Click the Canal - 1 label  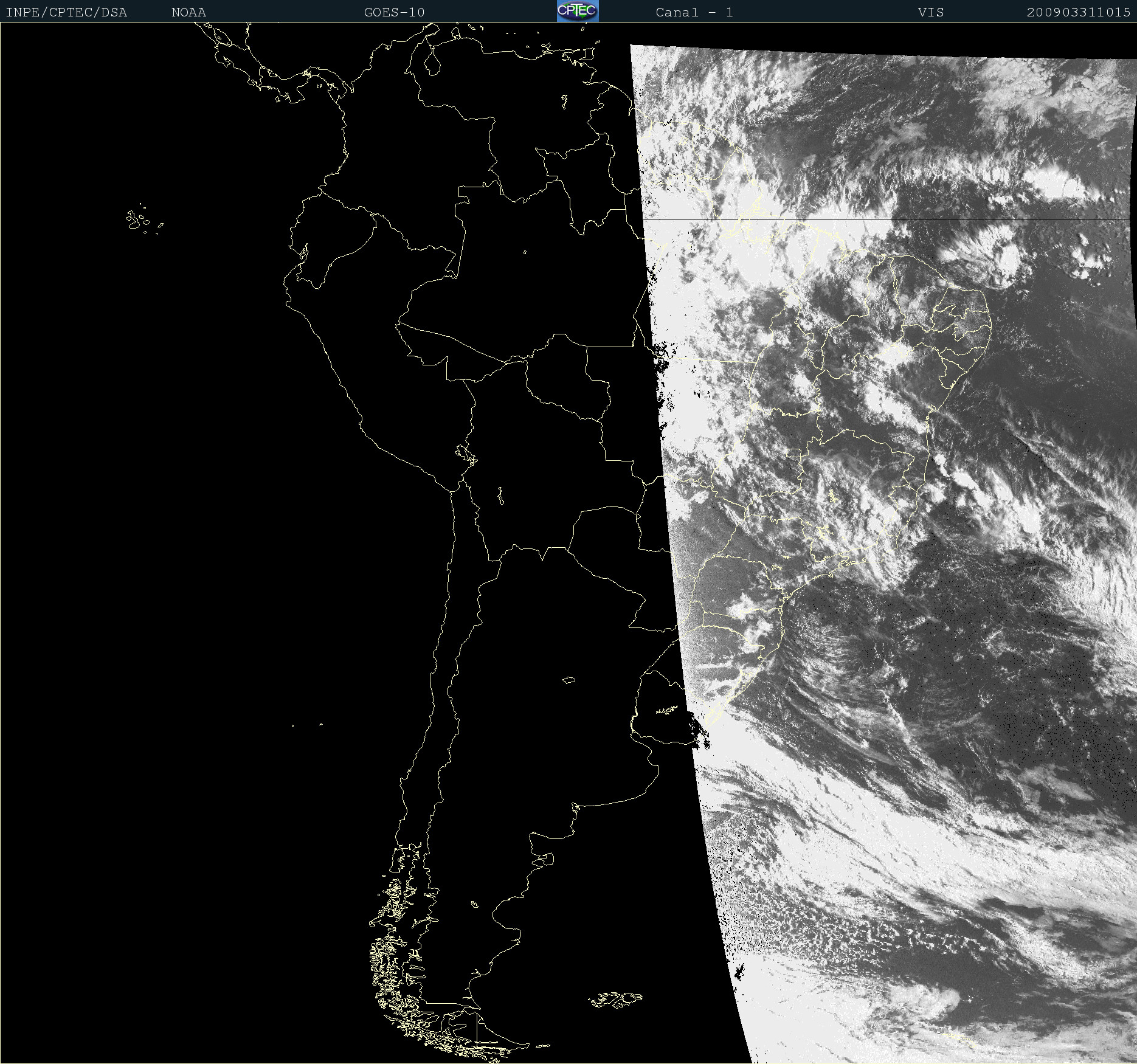click(x=694, y=12)
